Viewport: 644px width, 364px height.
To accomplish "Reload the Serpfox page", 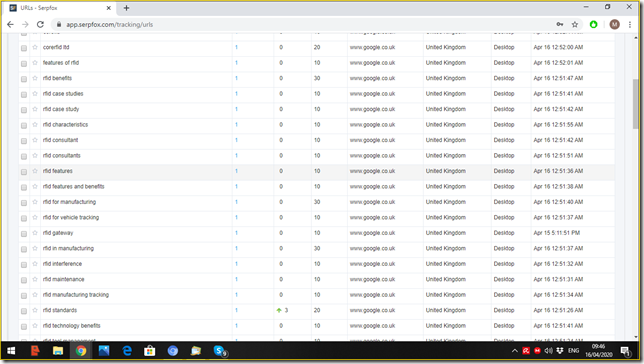I will point(40,25).
